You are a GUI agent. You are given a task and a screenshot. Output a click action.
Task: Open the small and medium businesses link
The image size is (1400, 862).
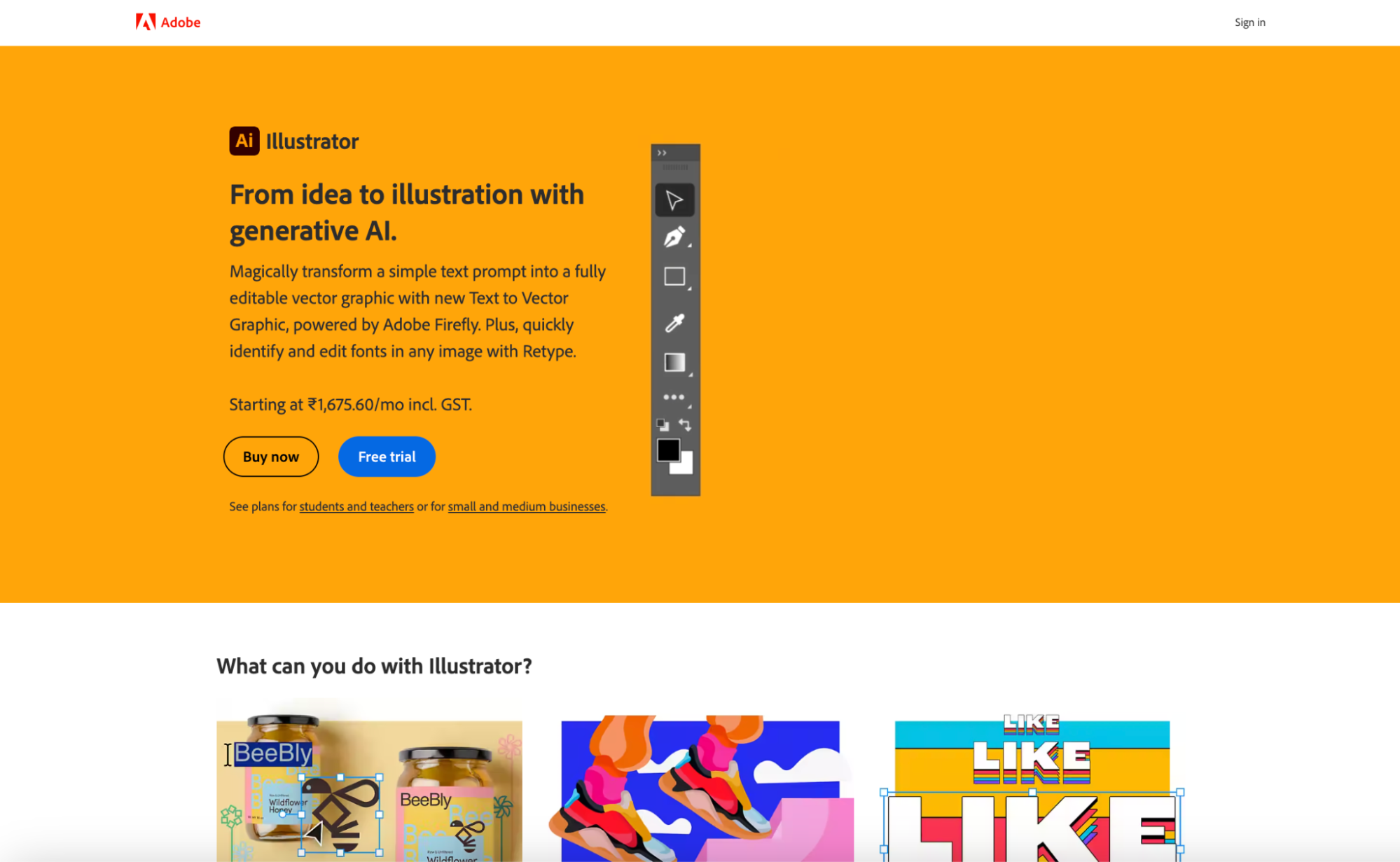click(x=526, y=506)
